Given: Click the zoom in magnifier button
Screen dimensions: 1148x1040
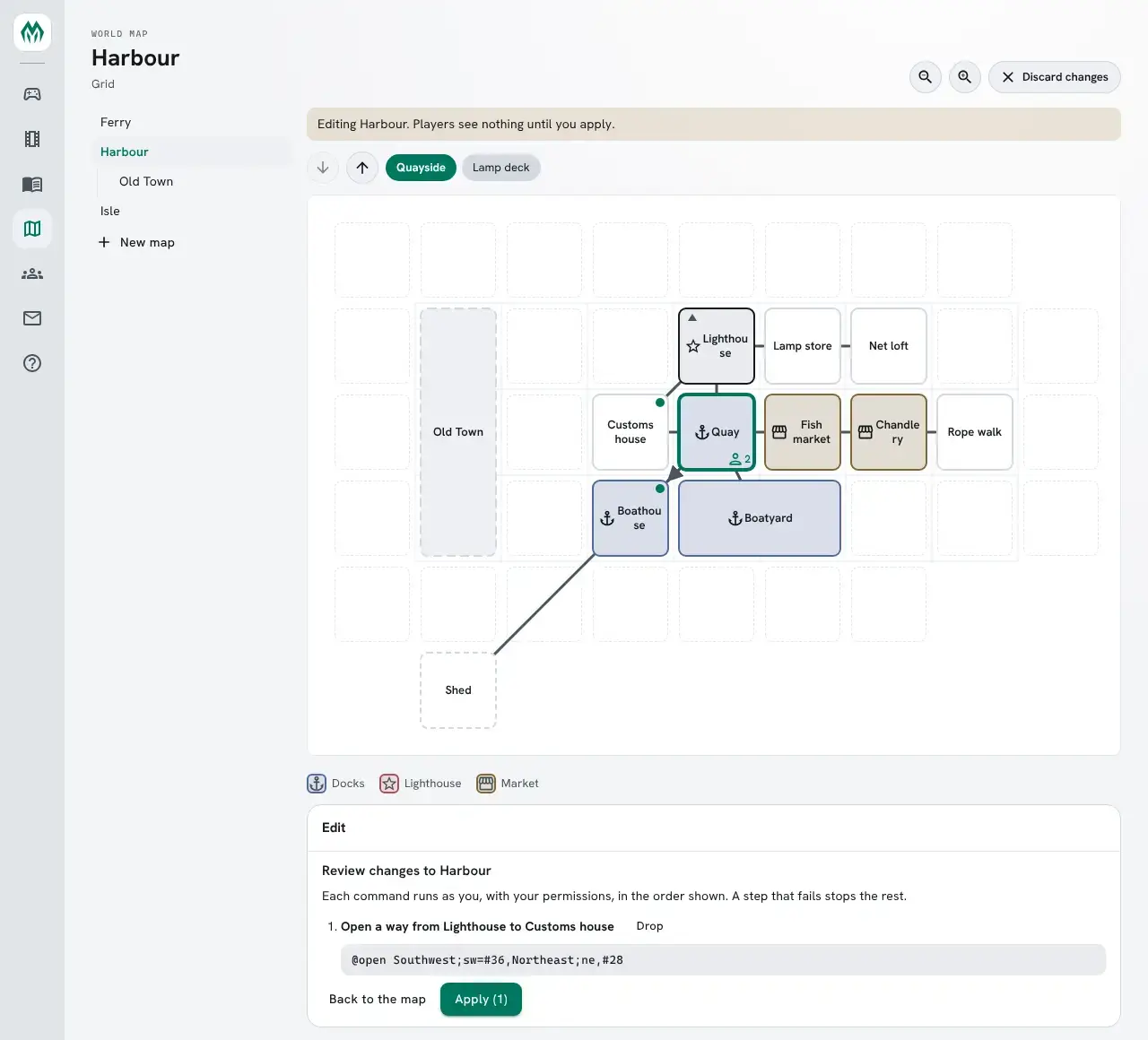Looking at the screenshot, I should coord(965,77).
